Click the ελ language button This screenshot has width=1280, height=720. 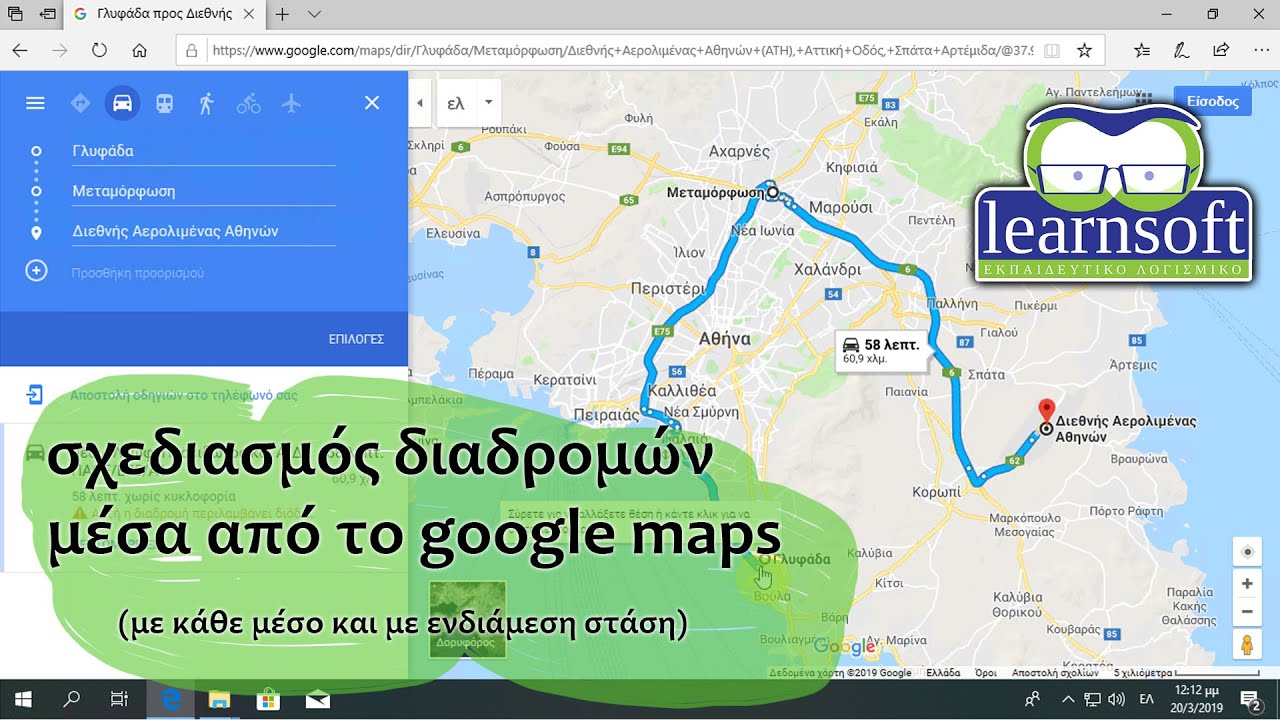(457, 103)
